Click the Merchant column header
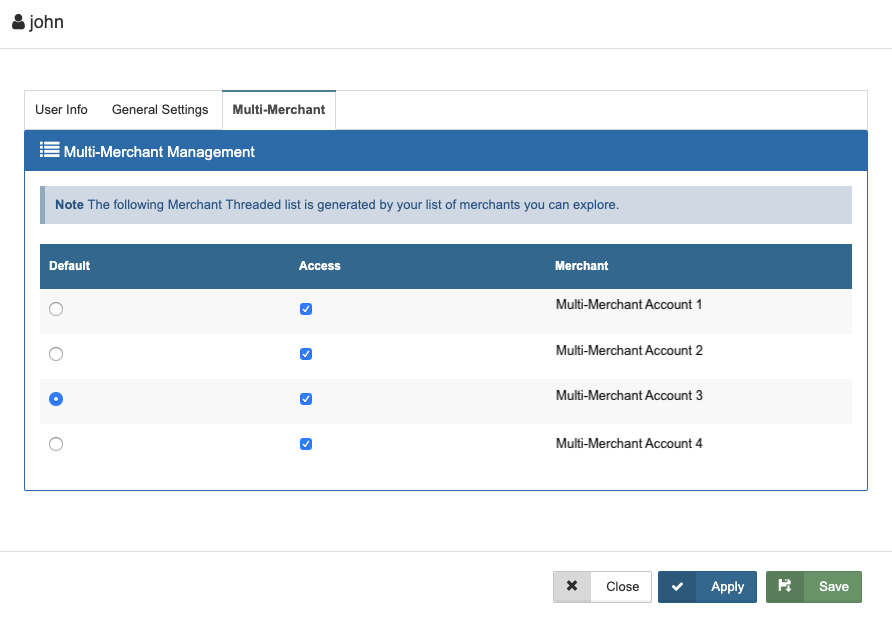The image size is (892, 620). coord(582,266)
